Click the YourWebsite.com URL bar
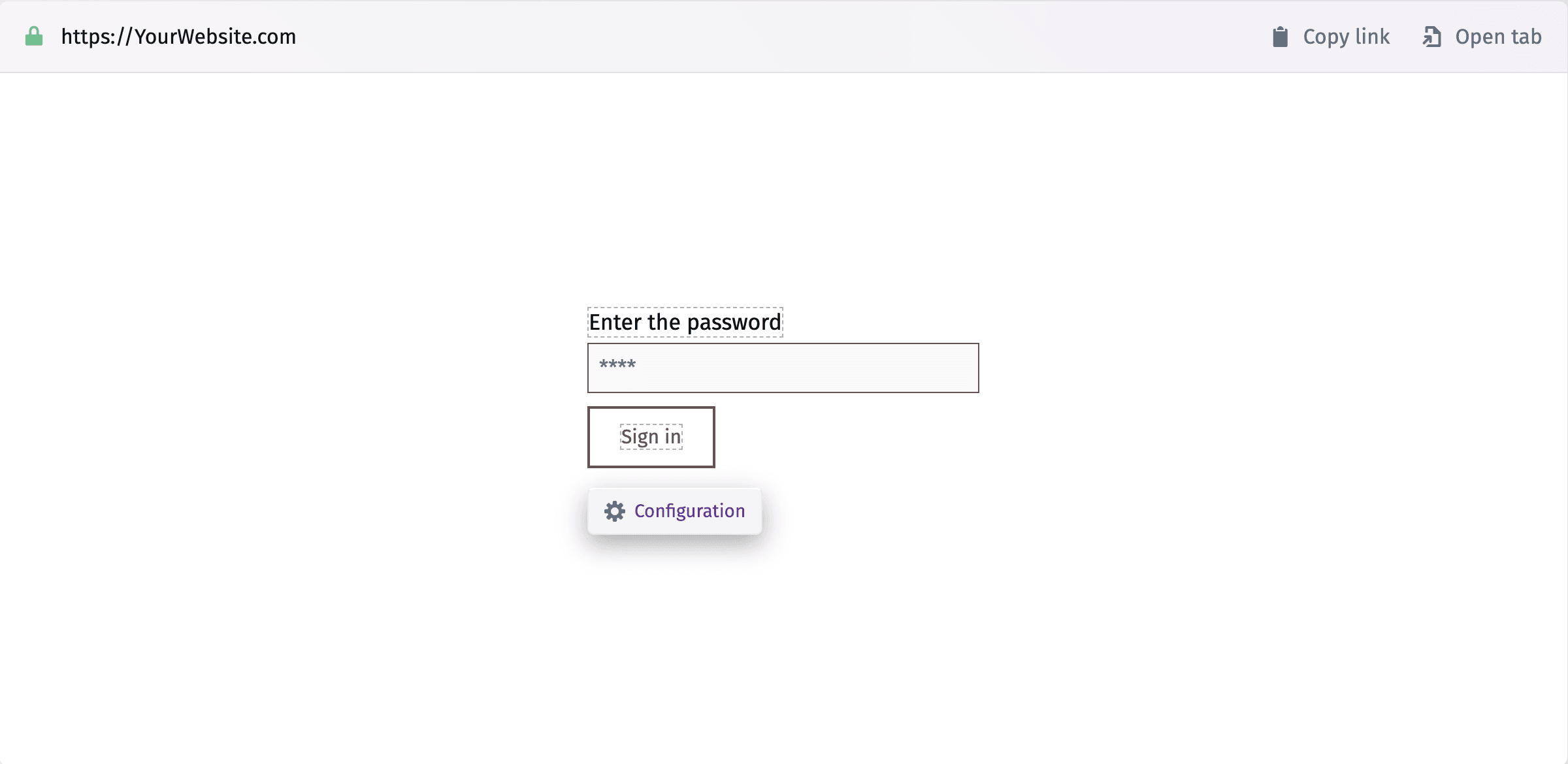The width and height of the screenshot is (1568, 764). click(x=178, y=37)
